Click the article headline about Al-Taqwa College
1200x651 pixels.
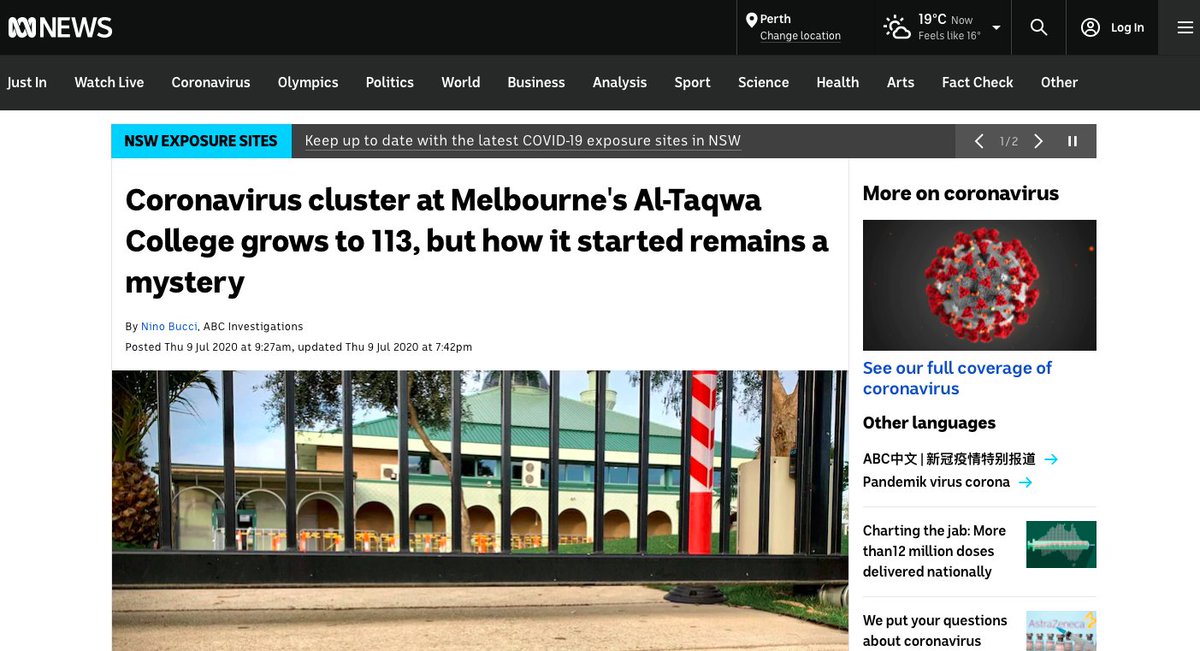(477, 241)
